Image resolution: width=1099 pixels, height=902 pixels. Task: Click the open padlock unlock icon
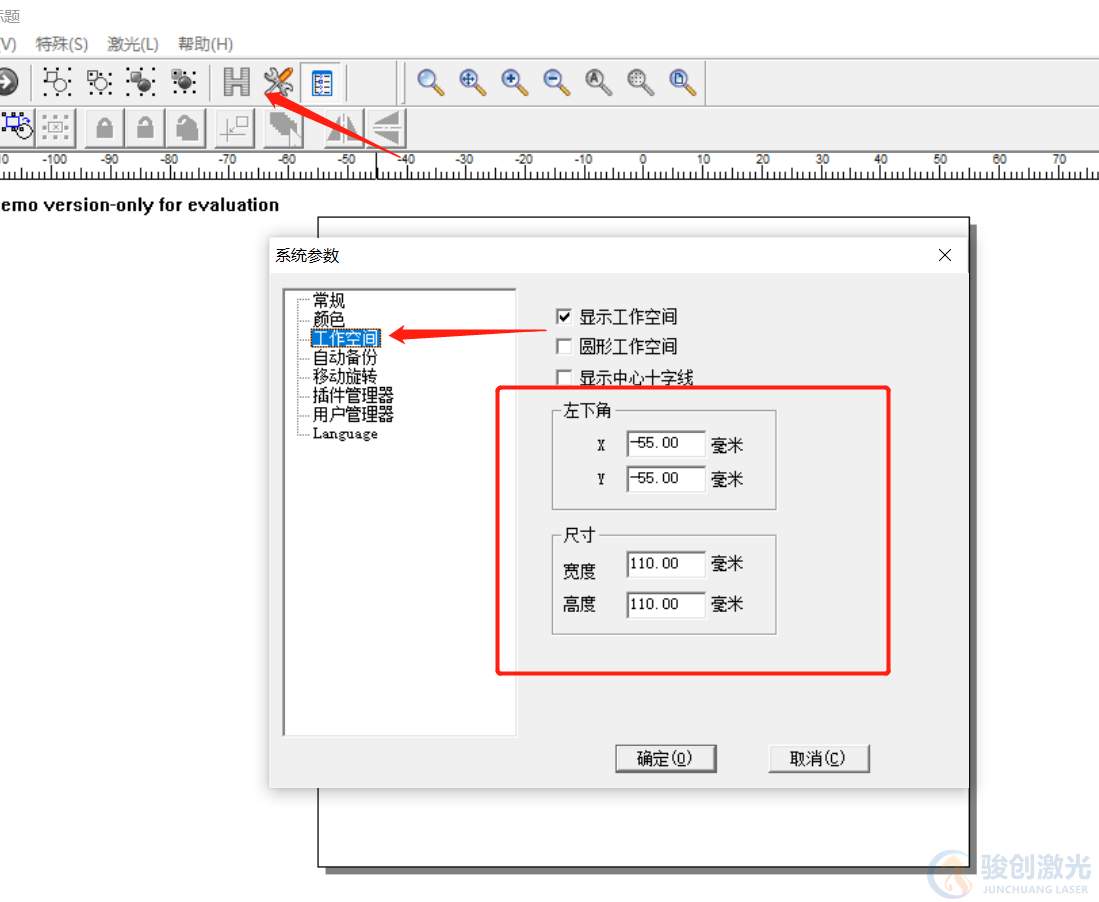click(x=145, y=128)
